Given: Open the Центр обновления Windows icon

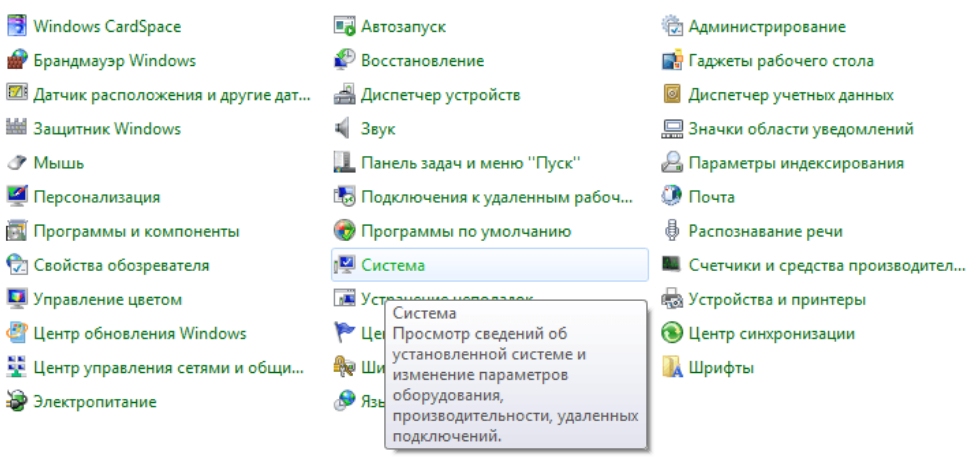Looking at the screenshot, I should (x=17, y=333).
